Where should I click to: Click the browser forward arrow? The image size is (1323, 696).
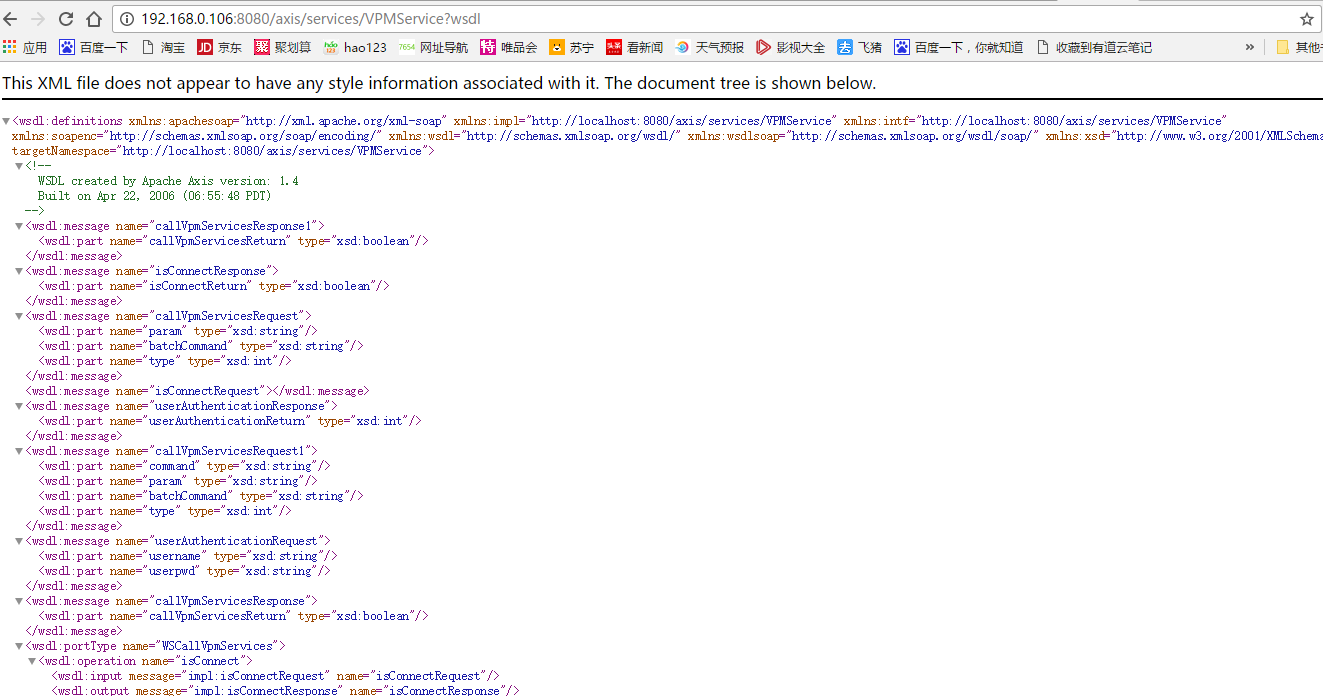(38, 19)
